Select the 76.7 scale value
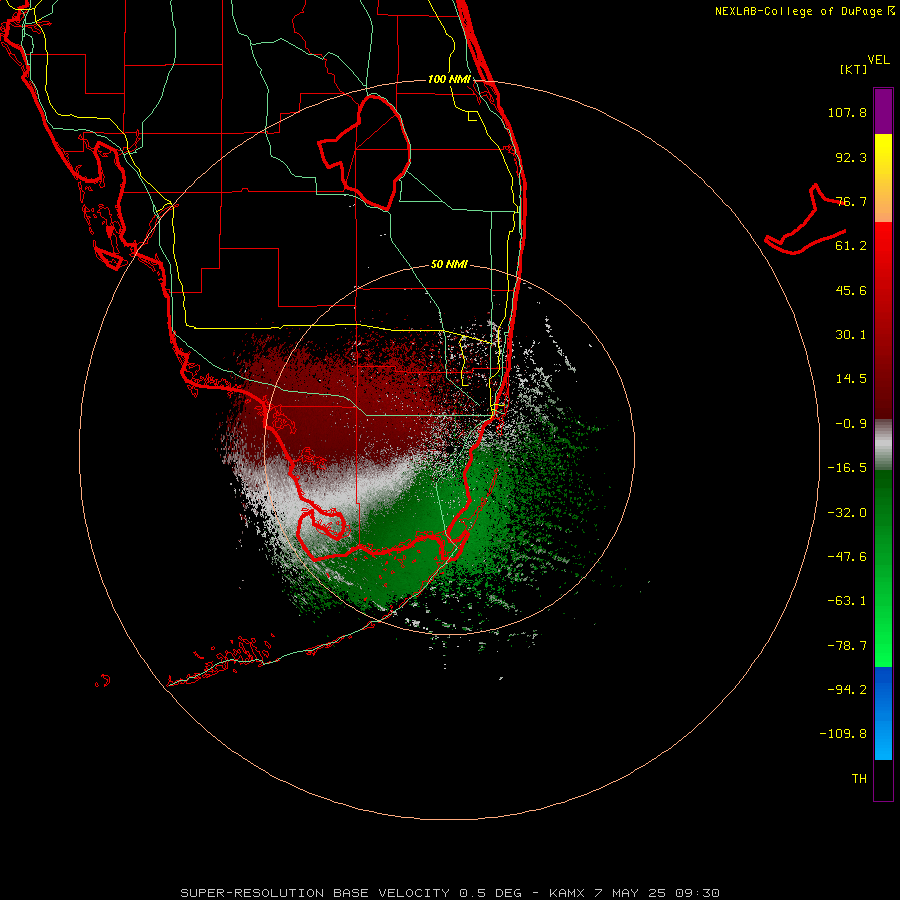 click(851, 201)
